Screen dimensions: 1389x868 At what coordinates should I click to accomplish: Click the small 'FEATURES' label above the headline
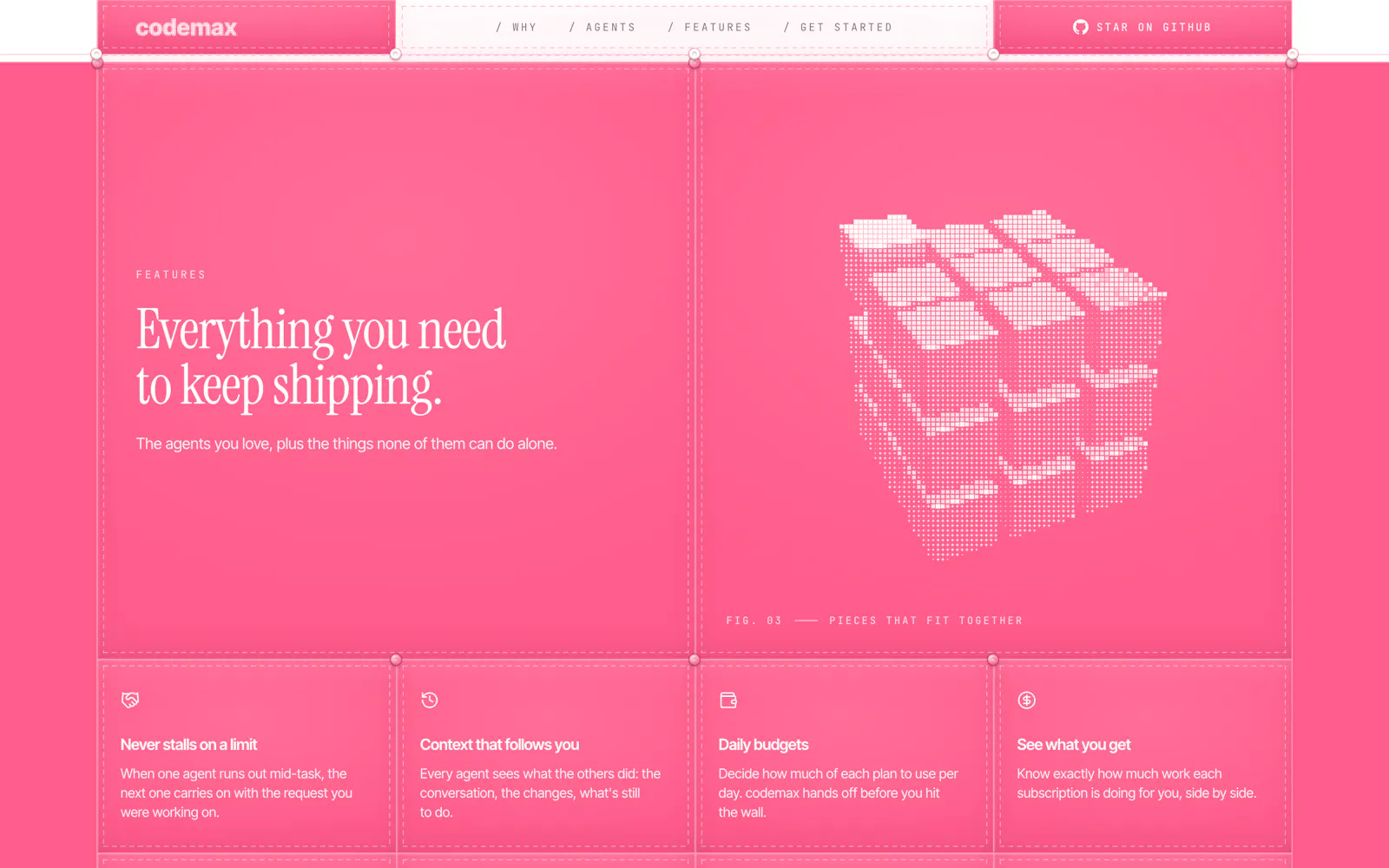coord(171,274)
